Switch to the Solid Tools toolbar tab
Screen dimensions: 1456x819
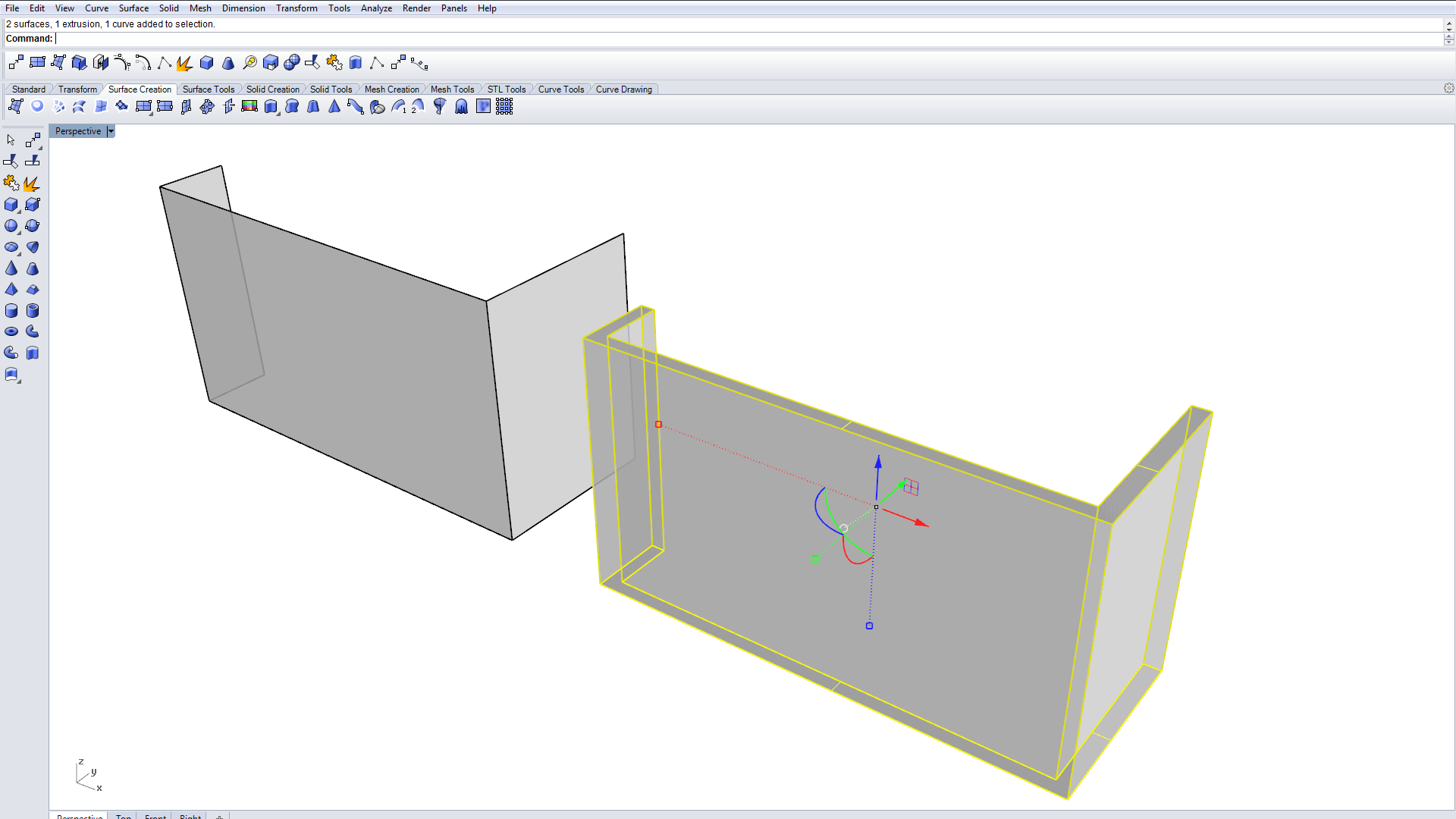point(331,89)
